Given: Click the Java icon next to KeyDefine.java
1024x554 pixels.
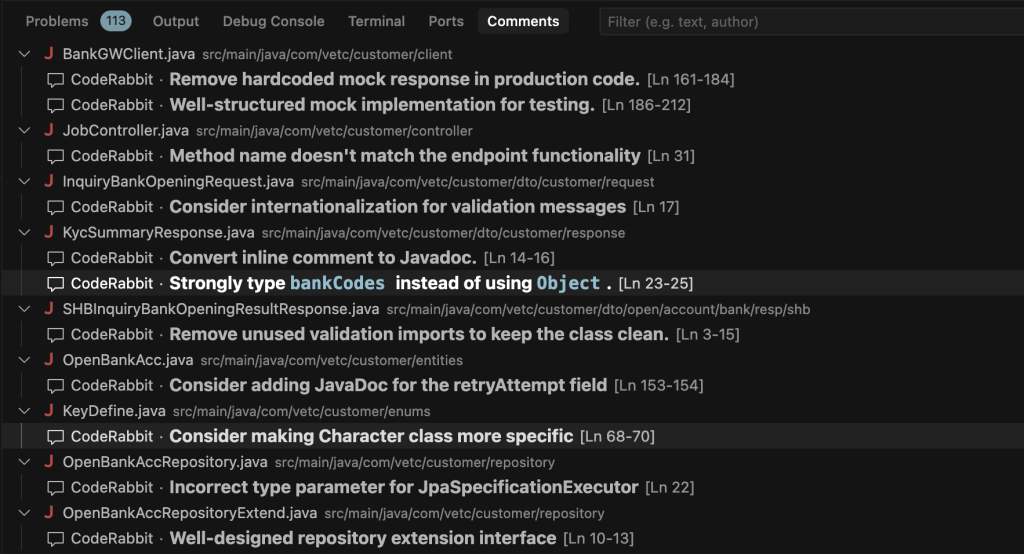Looking at the screenshot, I should coord(49,410).
